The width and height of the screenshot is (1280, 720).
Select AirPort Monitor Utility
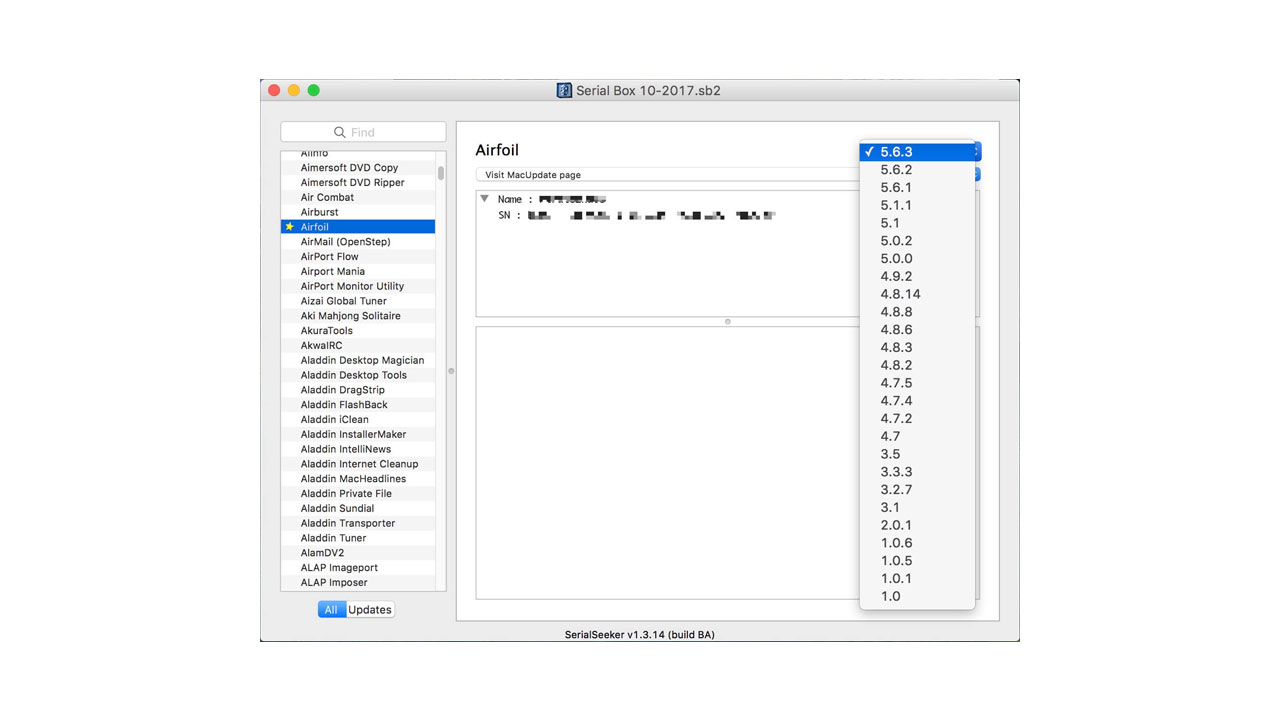pos(358,286)
